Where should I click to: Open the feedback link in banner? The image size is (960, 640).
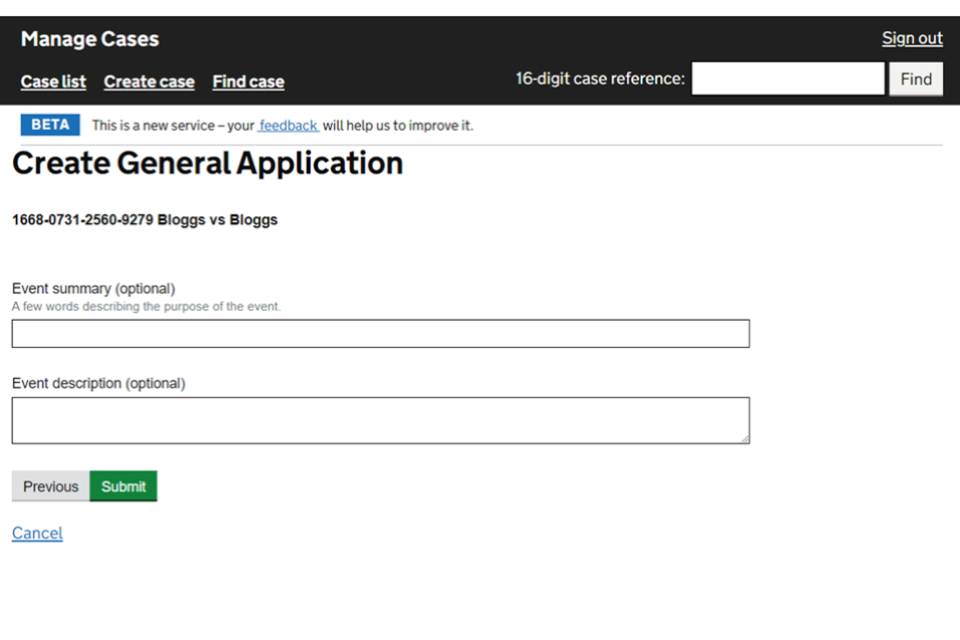(288, 126)
